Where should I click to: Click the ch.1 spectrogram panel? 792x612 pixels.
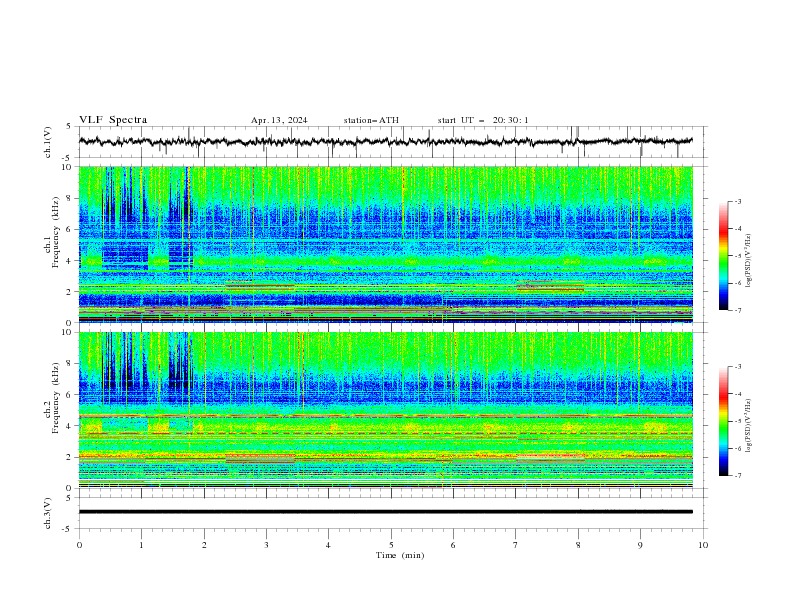(385, 244)
